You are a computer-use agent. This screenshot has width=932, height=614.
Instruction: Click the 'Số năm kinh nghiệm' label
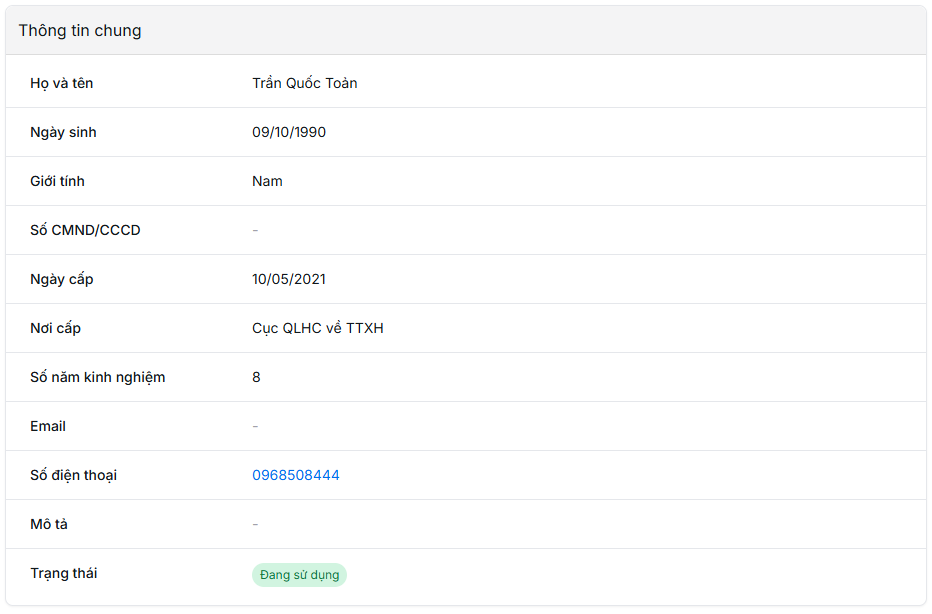click(x=97, y=377)
